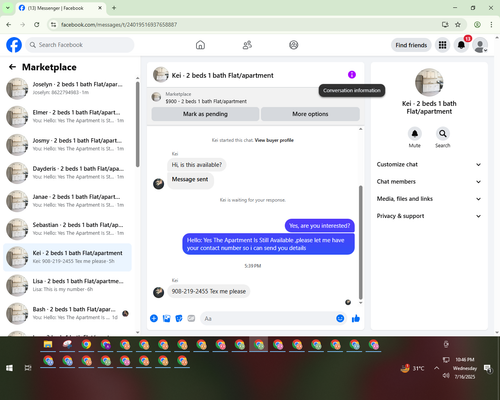This screenshot has height=400, width=500.
Task: Attach a photo with the image icon
Action: (166, 318)
